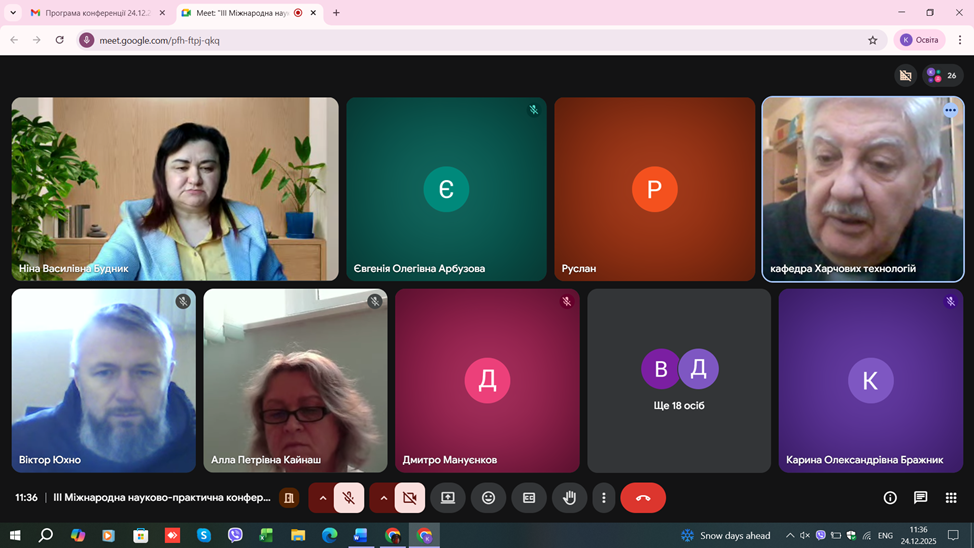Viewport: 974px width, 548px height.
Task: Click the present screen icon
Action: coord(448,498)
